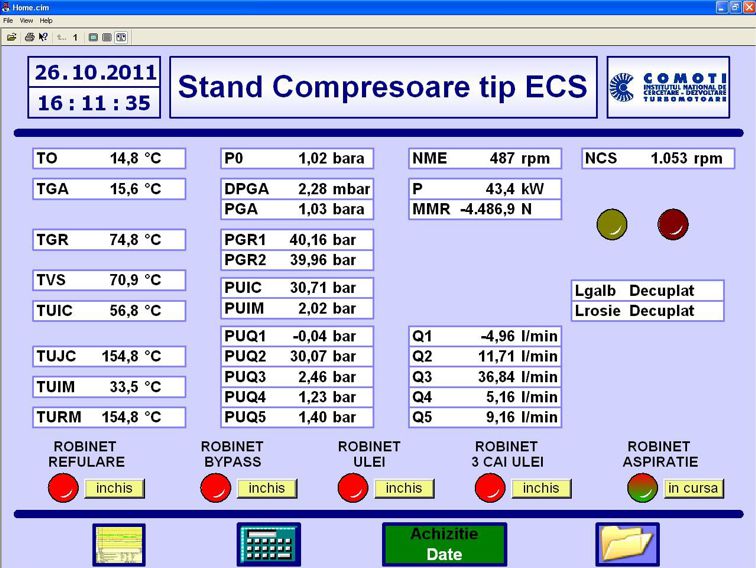
Task: Click the yellow Lgalb indicator lamp
Action: tap(612, 224)
